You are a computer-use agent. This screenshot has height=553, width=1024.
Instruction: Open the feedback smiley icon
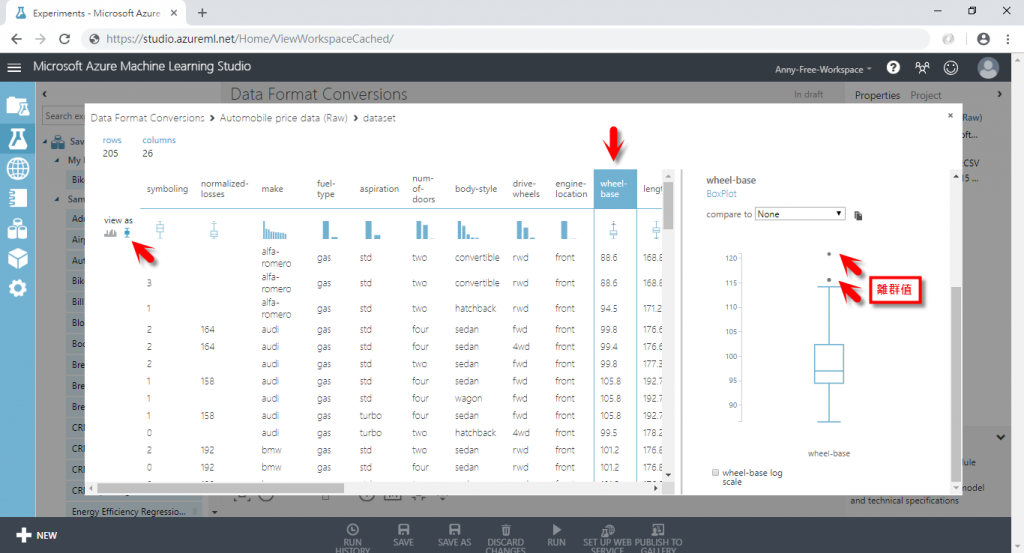tap(951, 67)
